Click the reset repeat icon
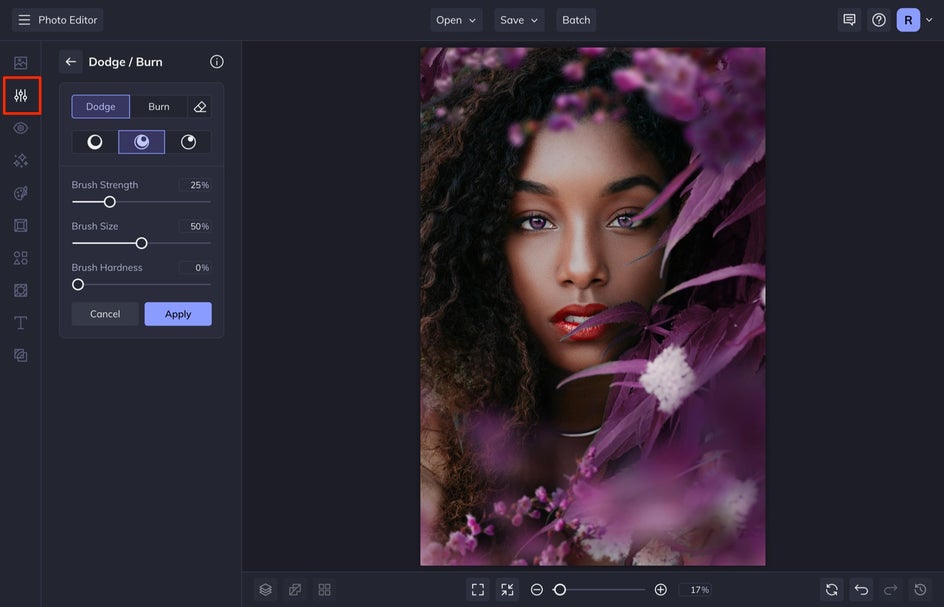 tap(831, 590)
